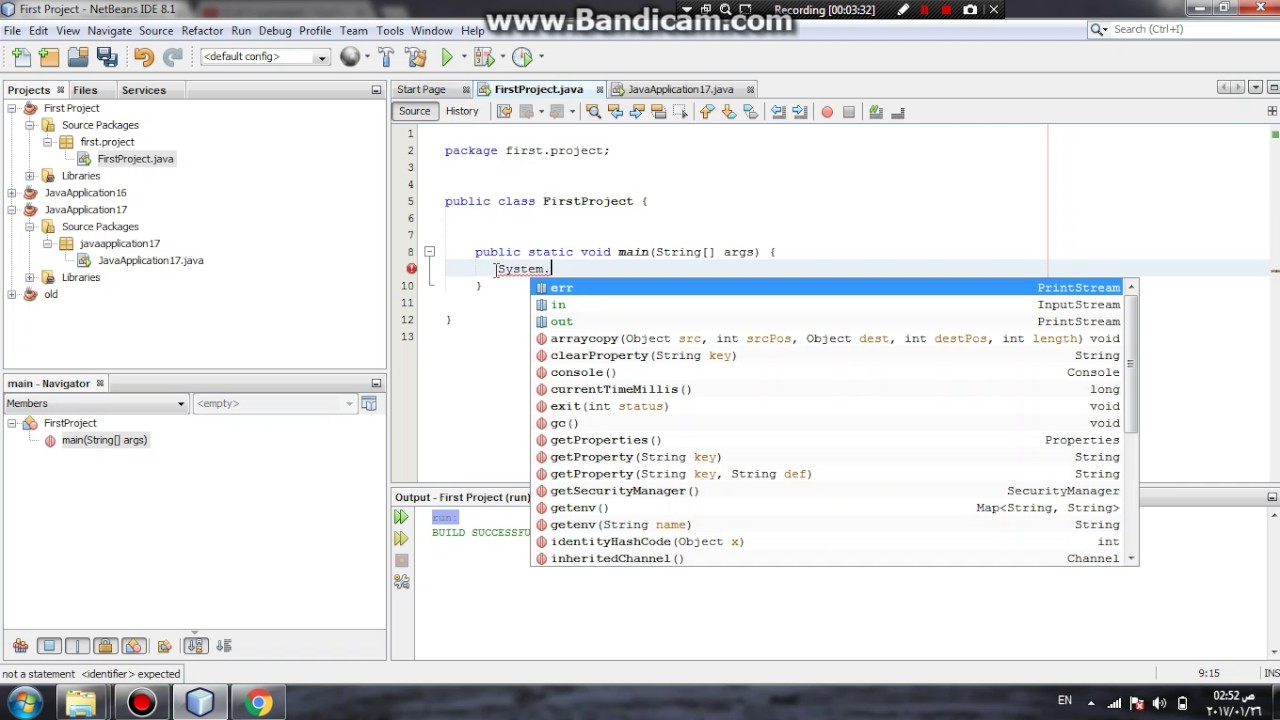Click the Find Next Occurrence icon
The width and height of the screenshot is (1280, 720).
[637, 112]
